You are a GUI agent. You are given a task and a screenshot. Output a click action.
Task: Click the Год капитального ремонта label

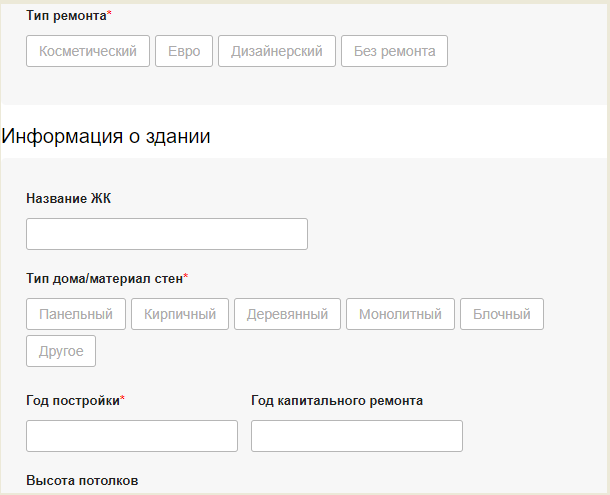(337, 400)
